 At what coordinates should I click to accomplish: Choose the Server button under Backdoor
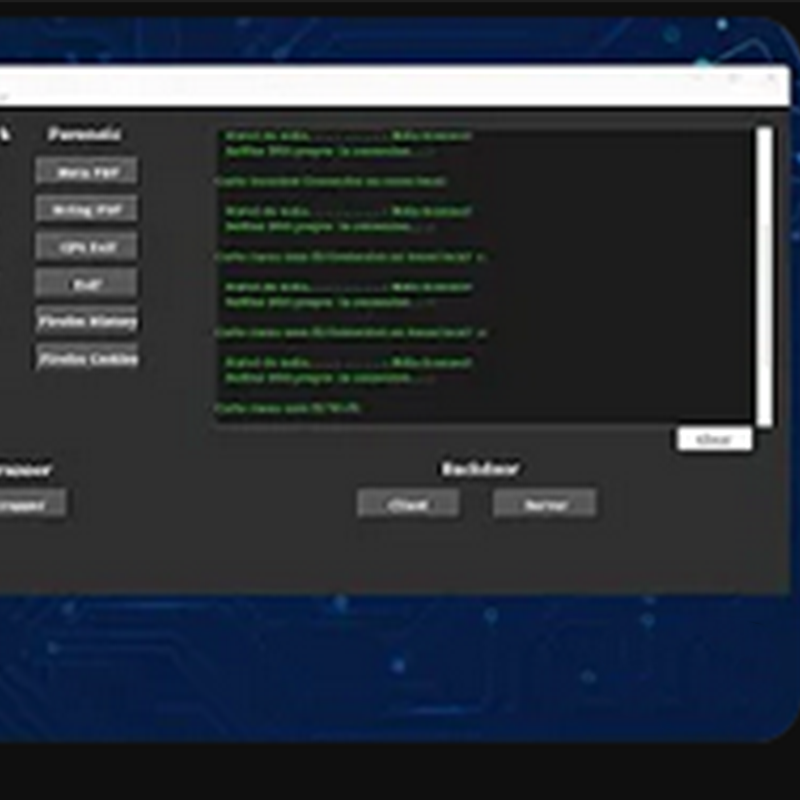point(545,505)
